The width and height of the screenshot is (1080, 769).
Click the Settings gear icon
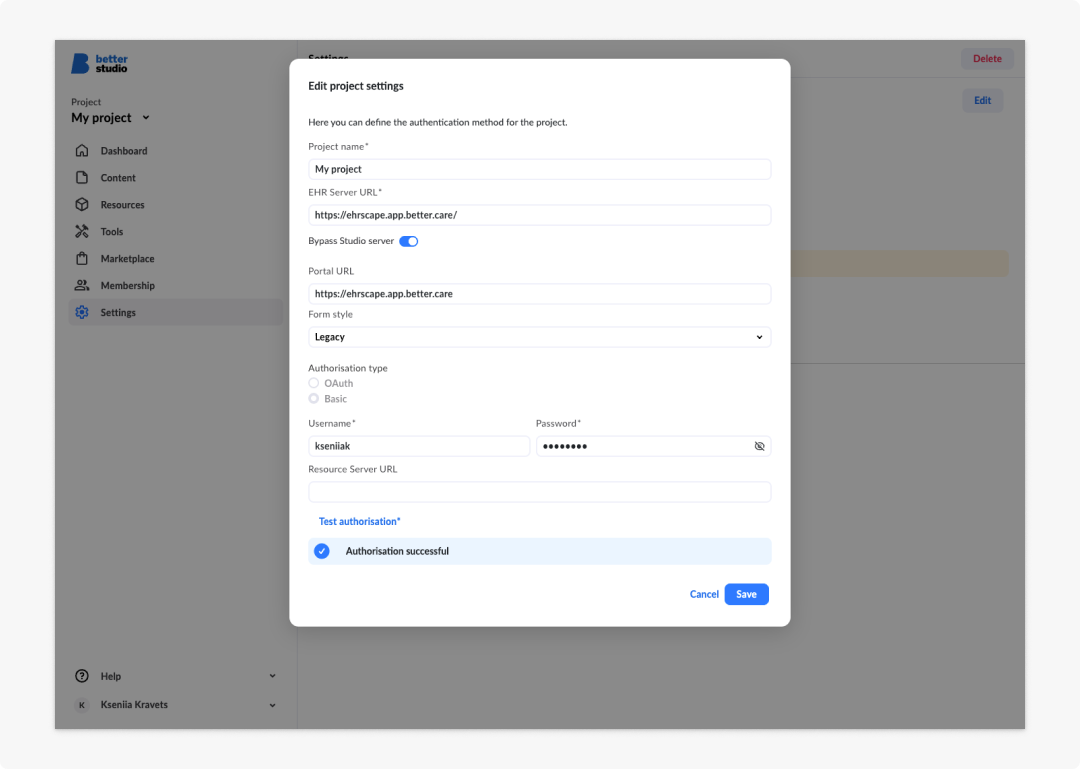82,312
